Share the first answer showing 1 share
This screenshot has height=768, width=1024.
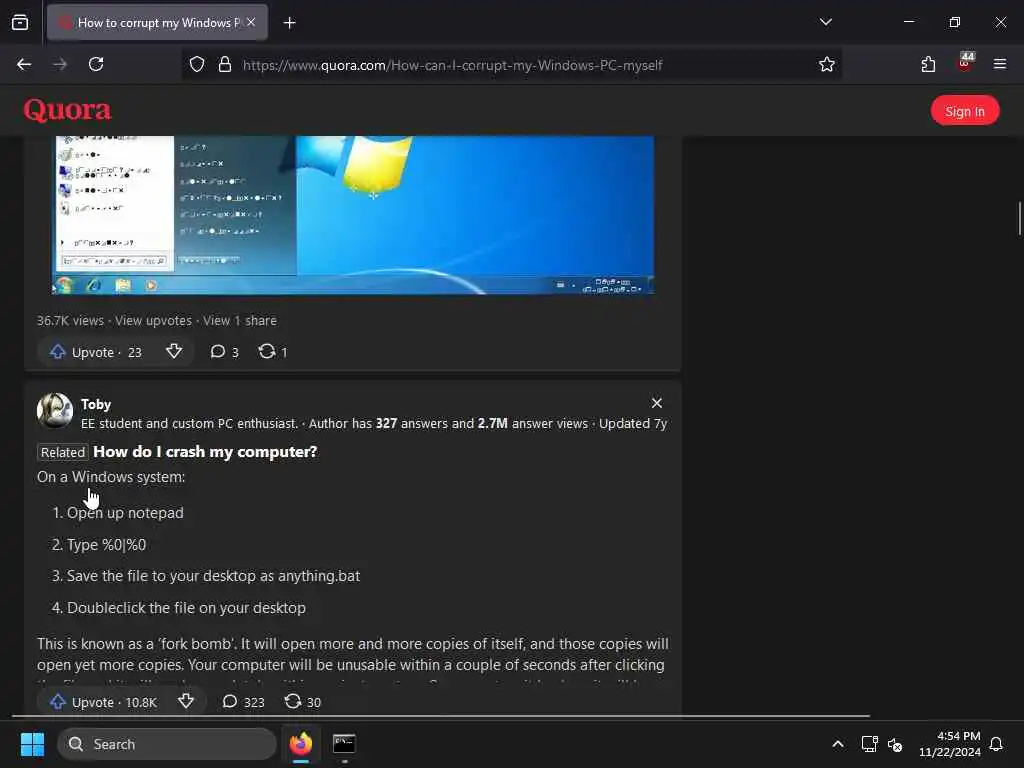pos(273,352)
